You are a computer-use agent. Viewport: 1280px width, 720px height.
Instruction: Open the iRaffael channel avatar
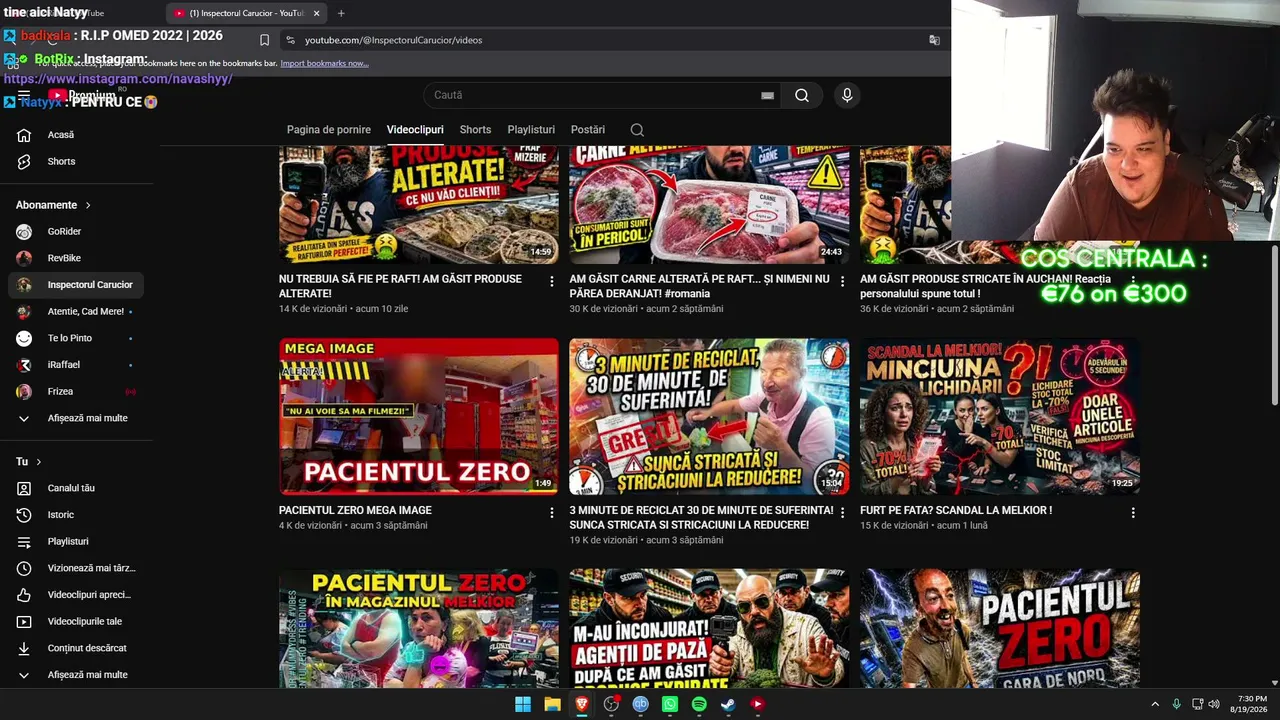24,365
